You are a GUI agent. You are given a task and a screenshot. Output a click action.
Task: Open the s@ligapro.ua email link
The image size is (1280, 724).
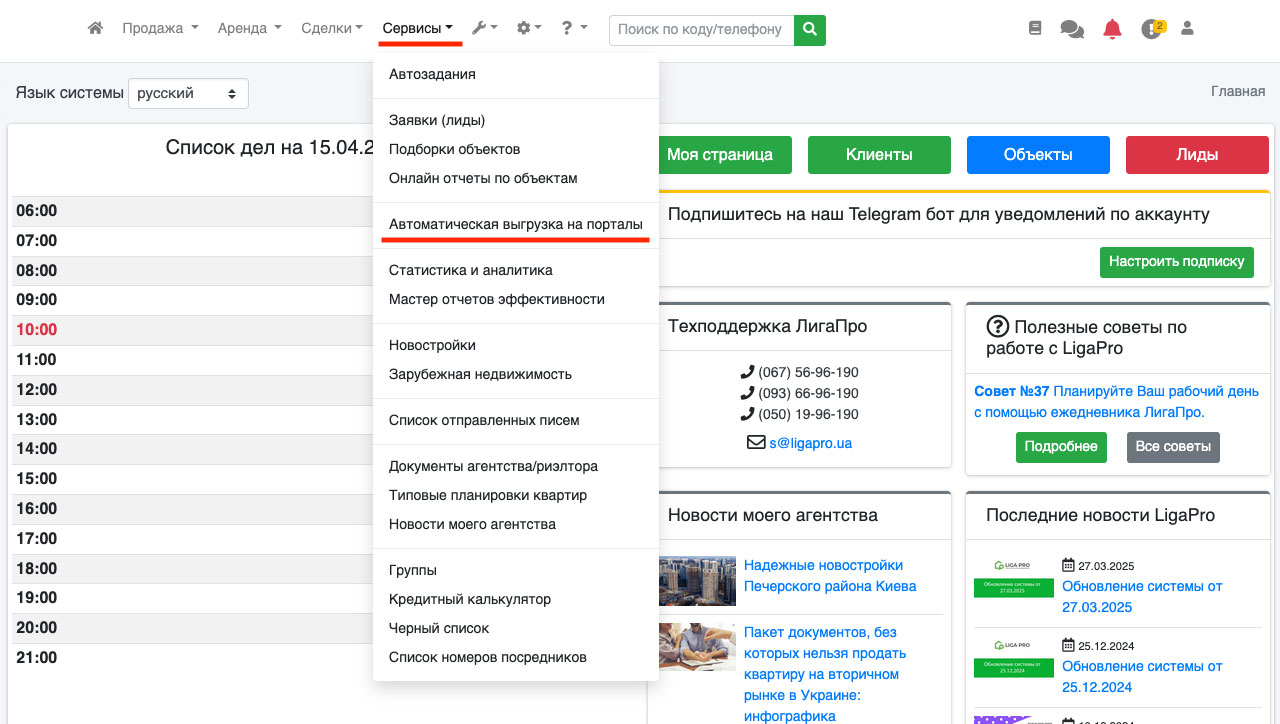[810, 443]
